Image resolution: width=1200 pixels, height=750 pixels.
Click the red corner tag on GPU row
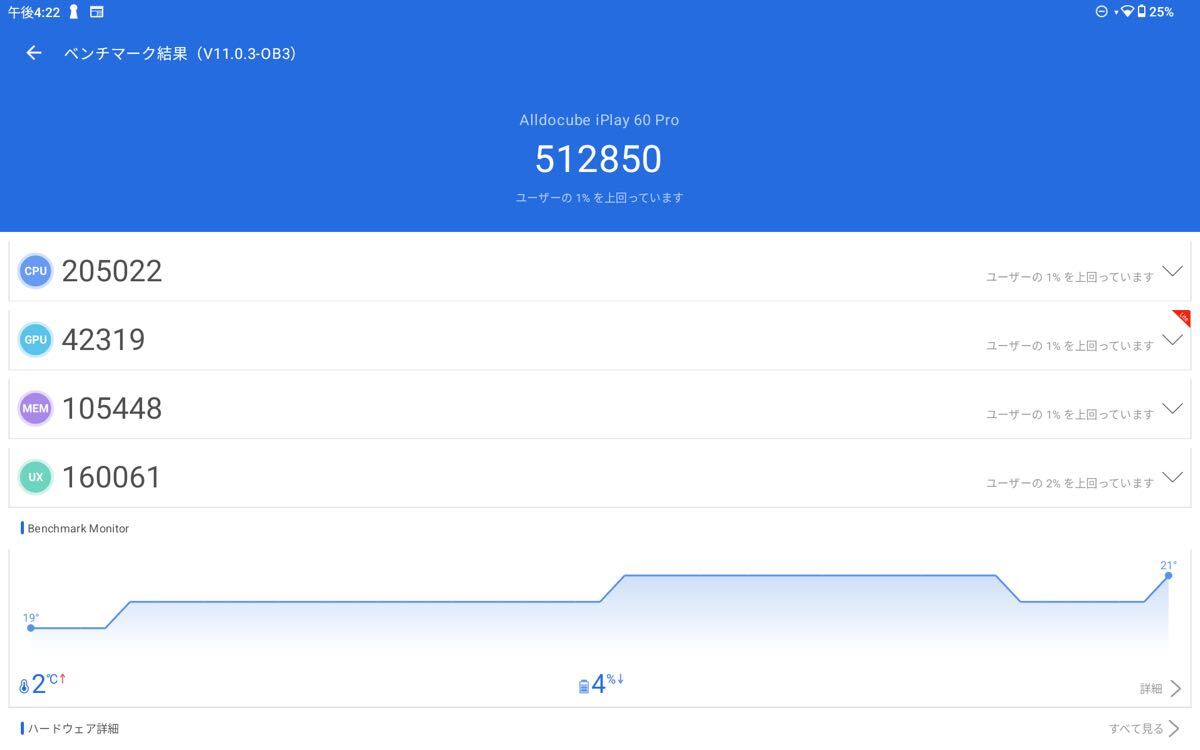point(1182,318)
